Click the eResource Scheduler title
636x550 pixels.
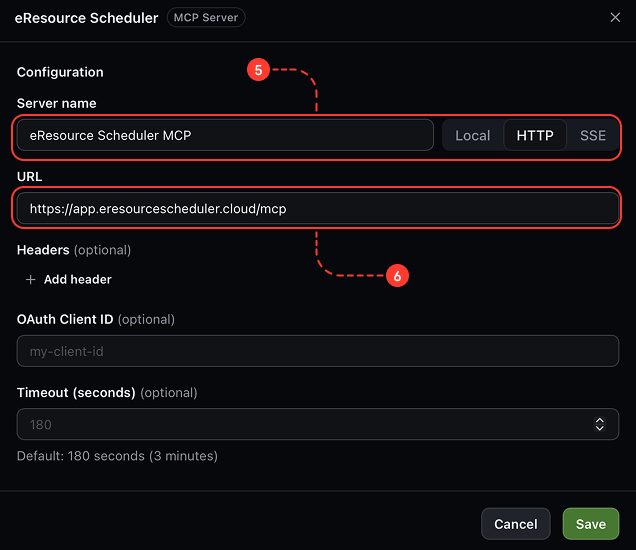[86, 18]
